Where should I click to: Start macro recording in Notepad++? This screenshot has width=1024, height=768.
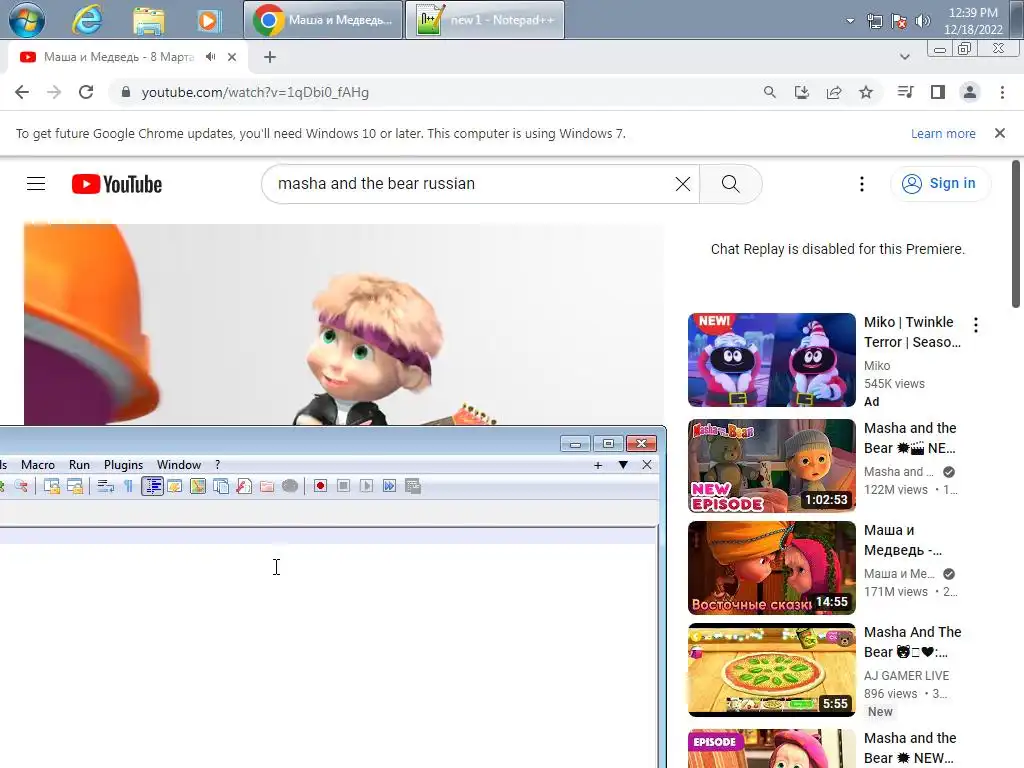pos(320,486)
